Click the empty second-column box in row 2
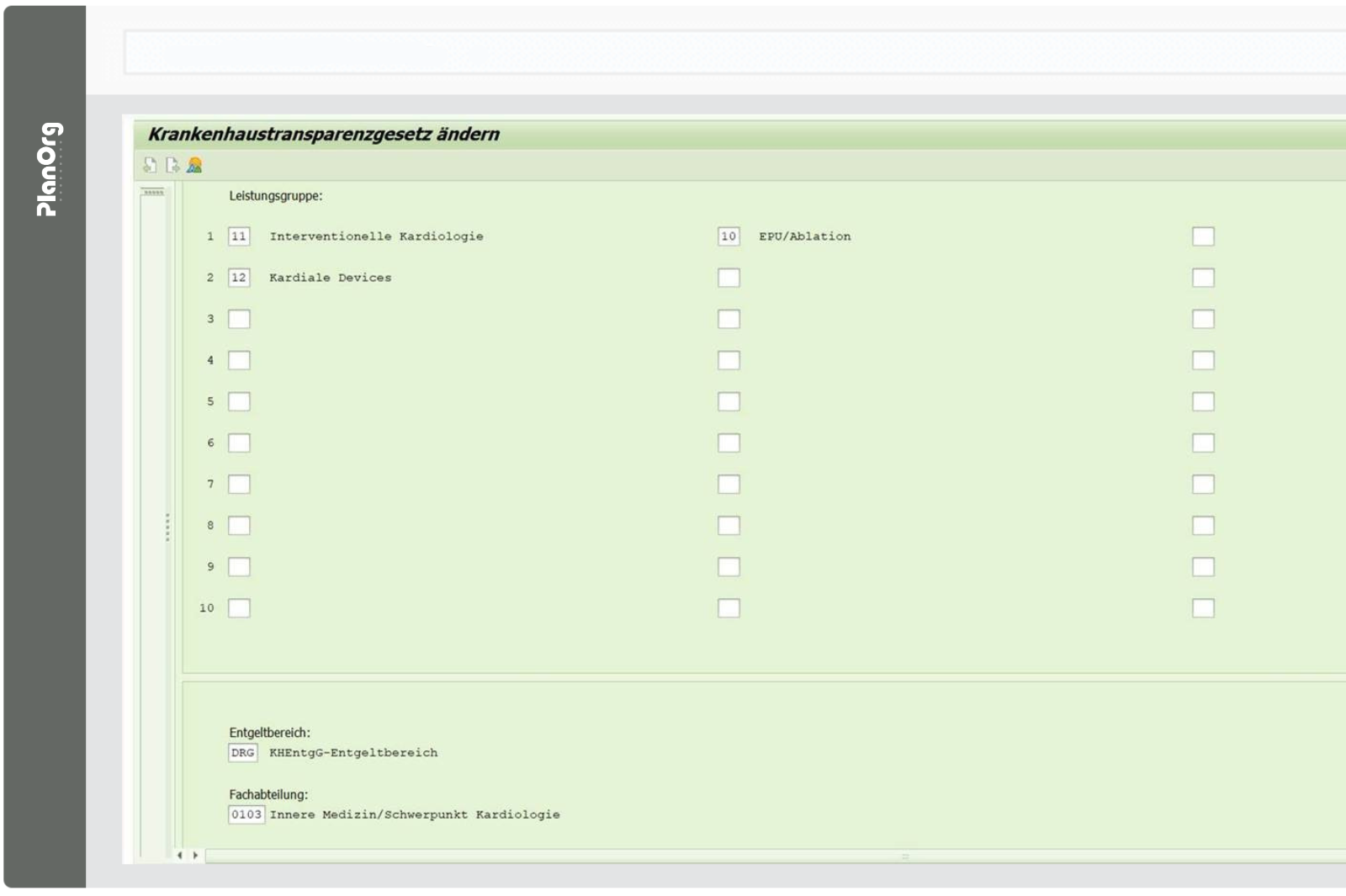Viewport: 1346px width, 896px height. tap(729, 278)
